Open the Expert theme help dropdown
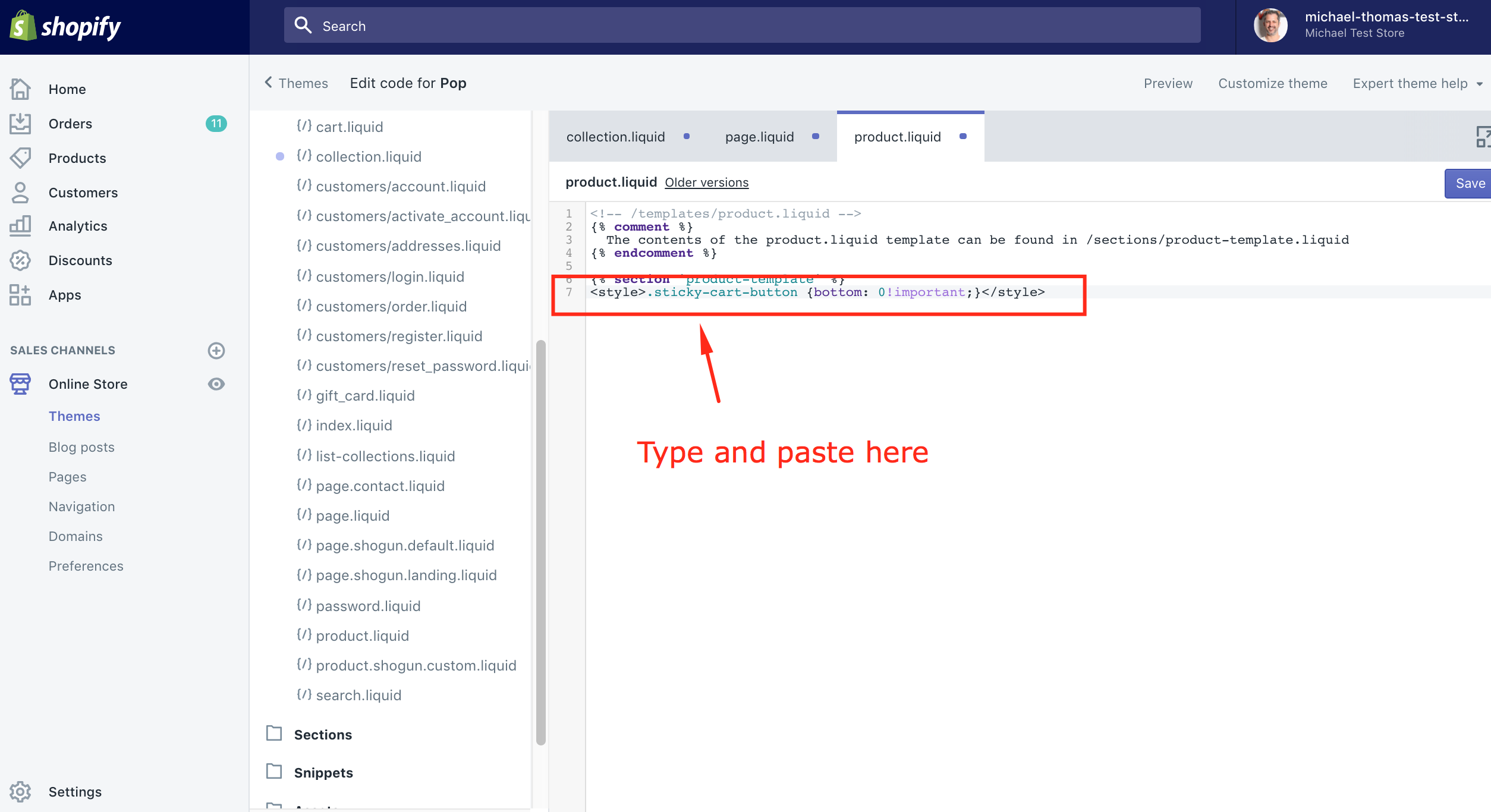 coord(1418,84)
